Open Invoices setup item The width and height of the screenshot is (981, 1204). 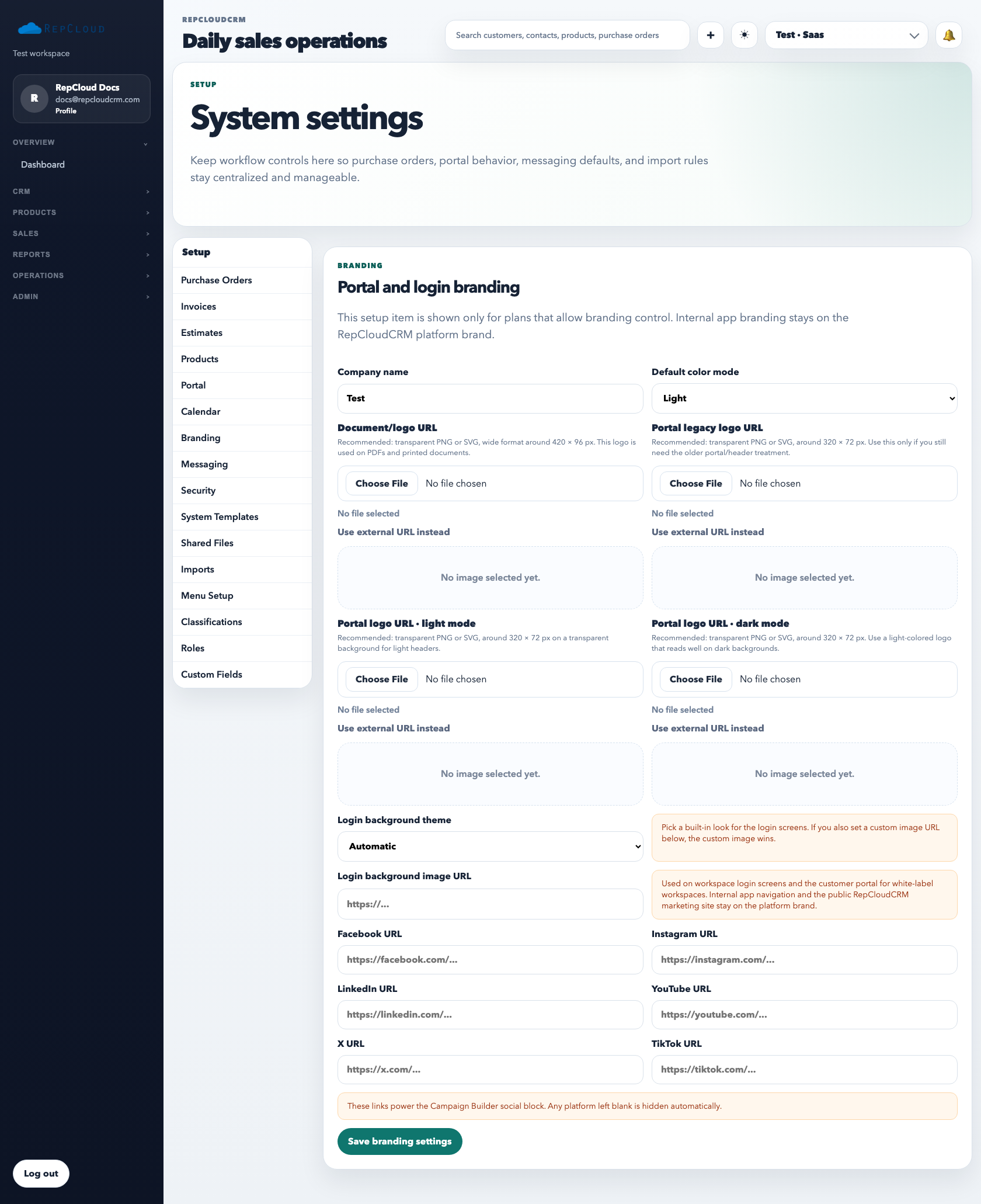coord(242,307)
